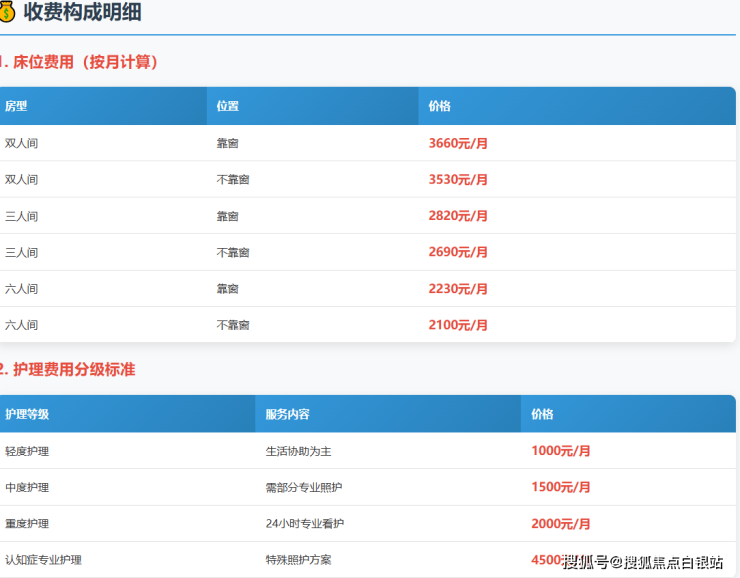
Task: Select the 轻度护理 row label
Action: point(27,451)
